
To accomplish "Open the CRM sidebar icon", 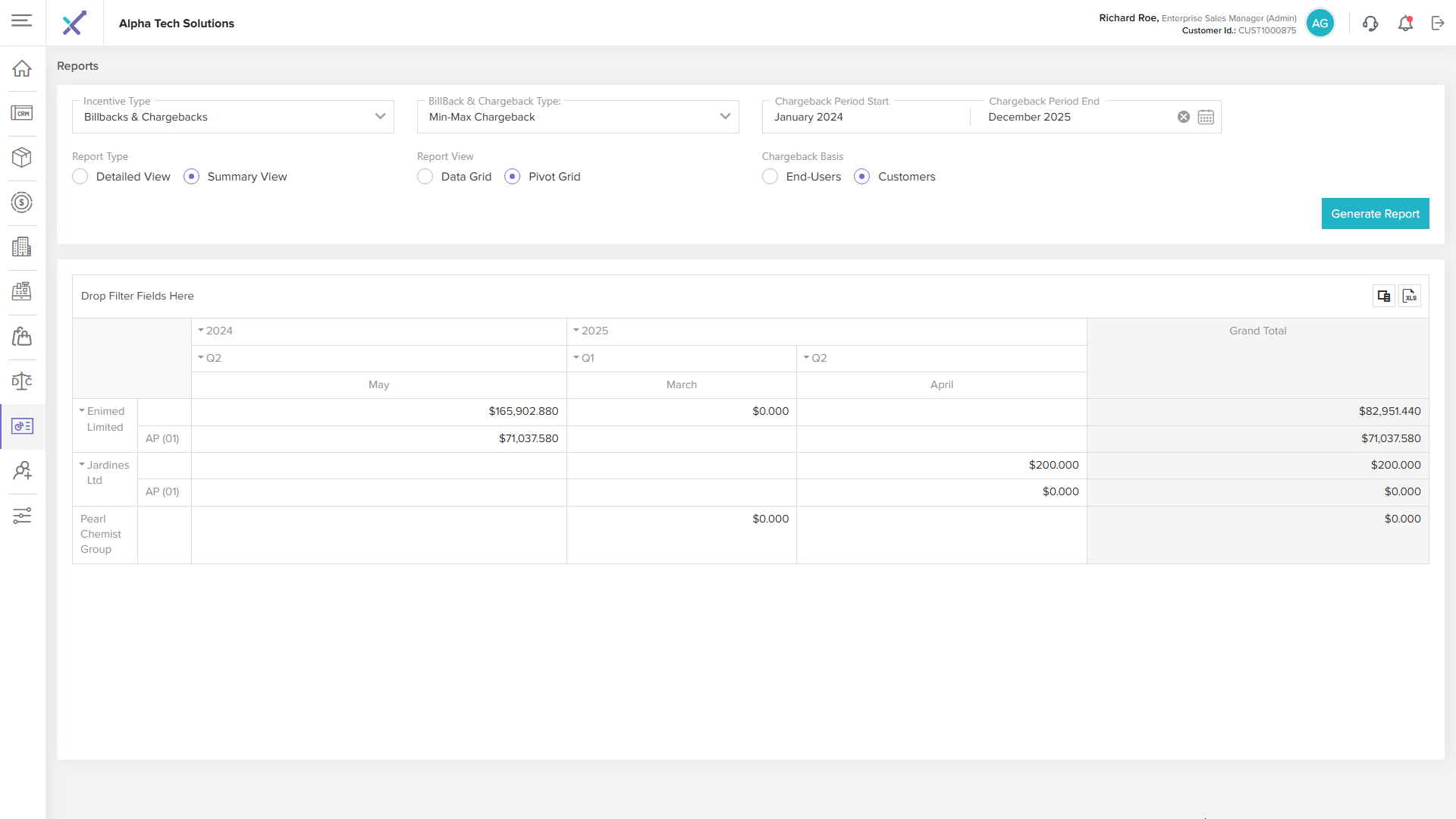I will pos(22,113).
